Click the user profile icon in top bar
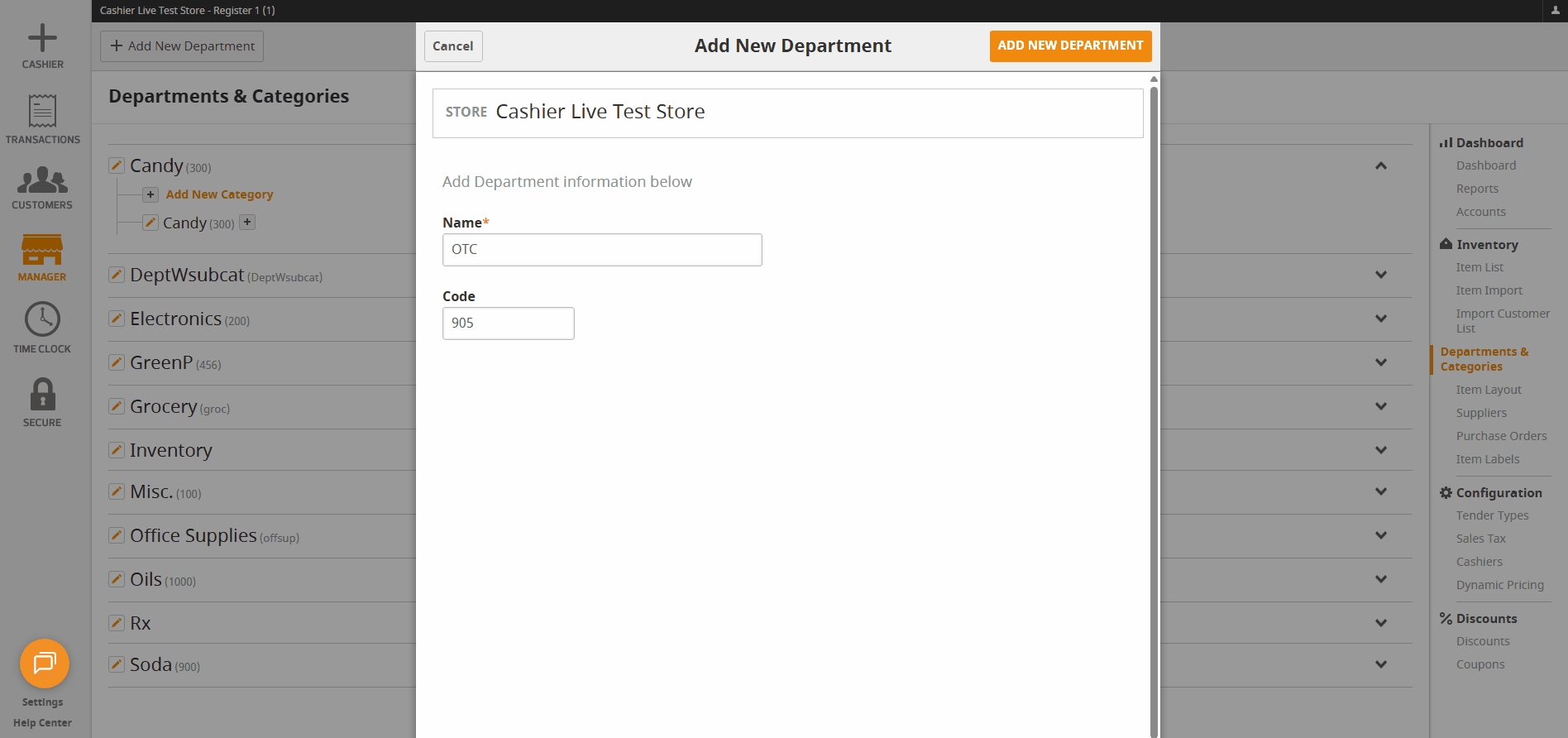The width and height of the screenshot is (1568, 738). [1555, 11]
